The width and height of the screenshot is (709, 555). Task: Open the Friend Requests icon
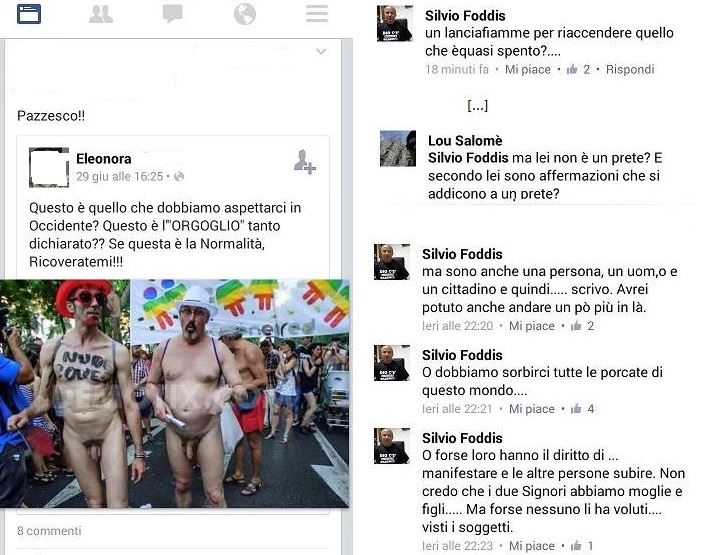click(x=101, y=14)
